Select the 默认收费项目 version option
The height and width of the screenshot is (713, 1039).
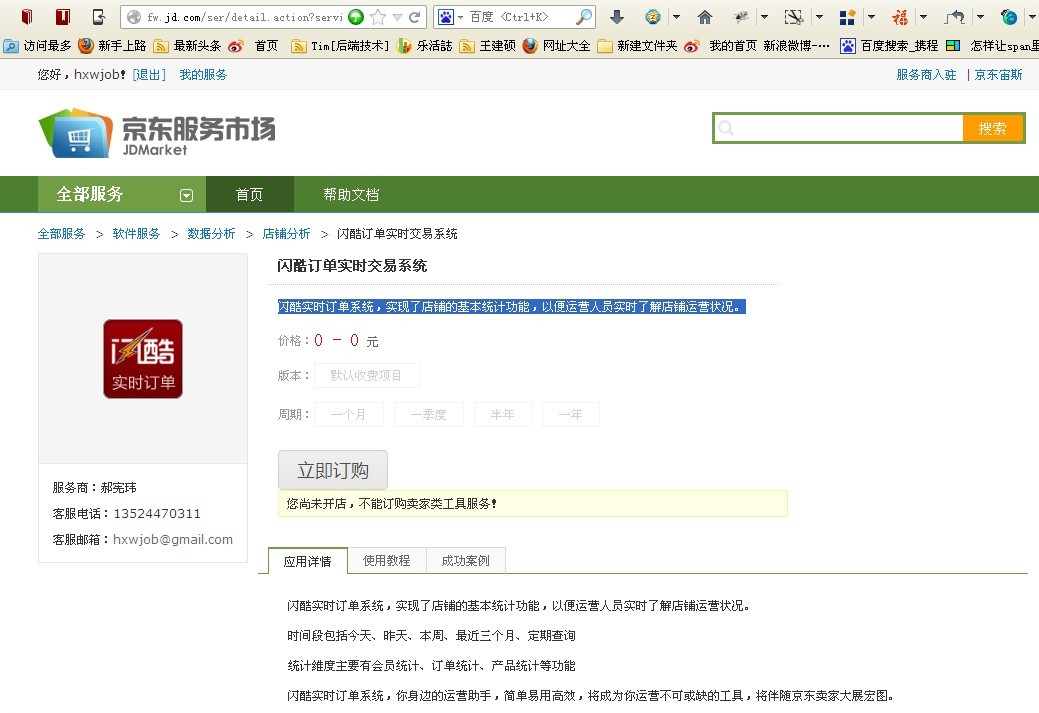point(366,375)
